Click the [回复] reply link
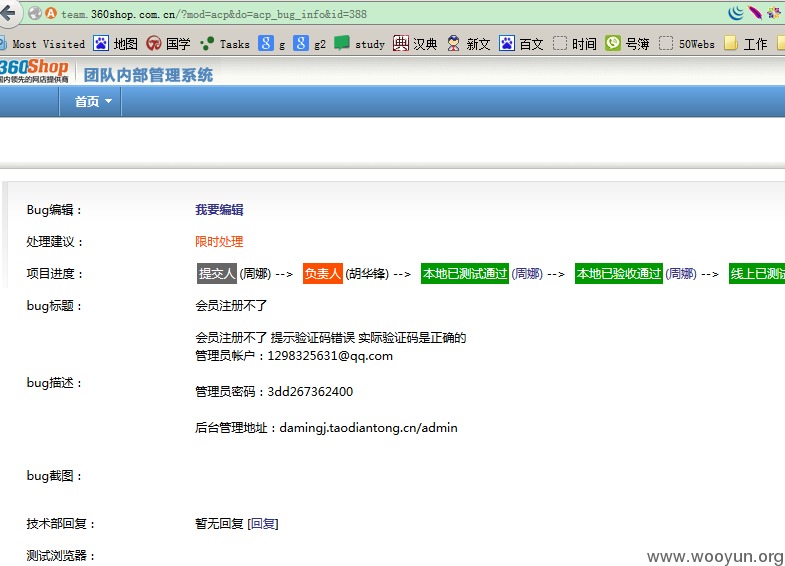Screen dimensions: 785x566 point(263,524)
